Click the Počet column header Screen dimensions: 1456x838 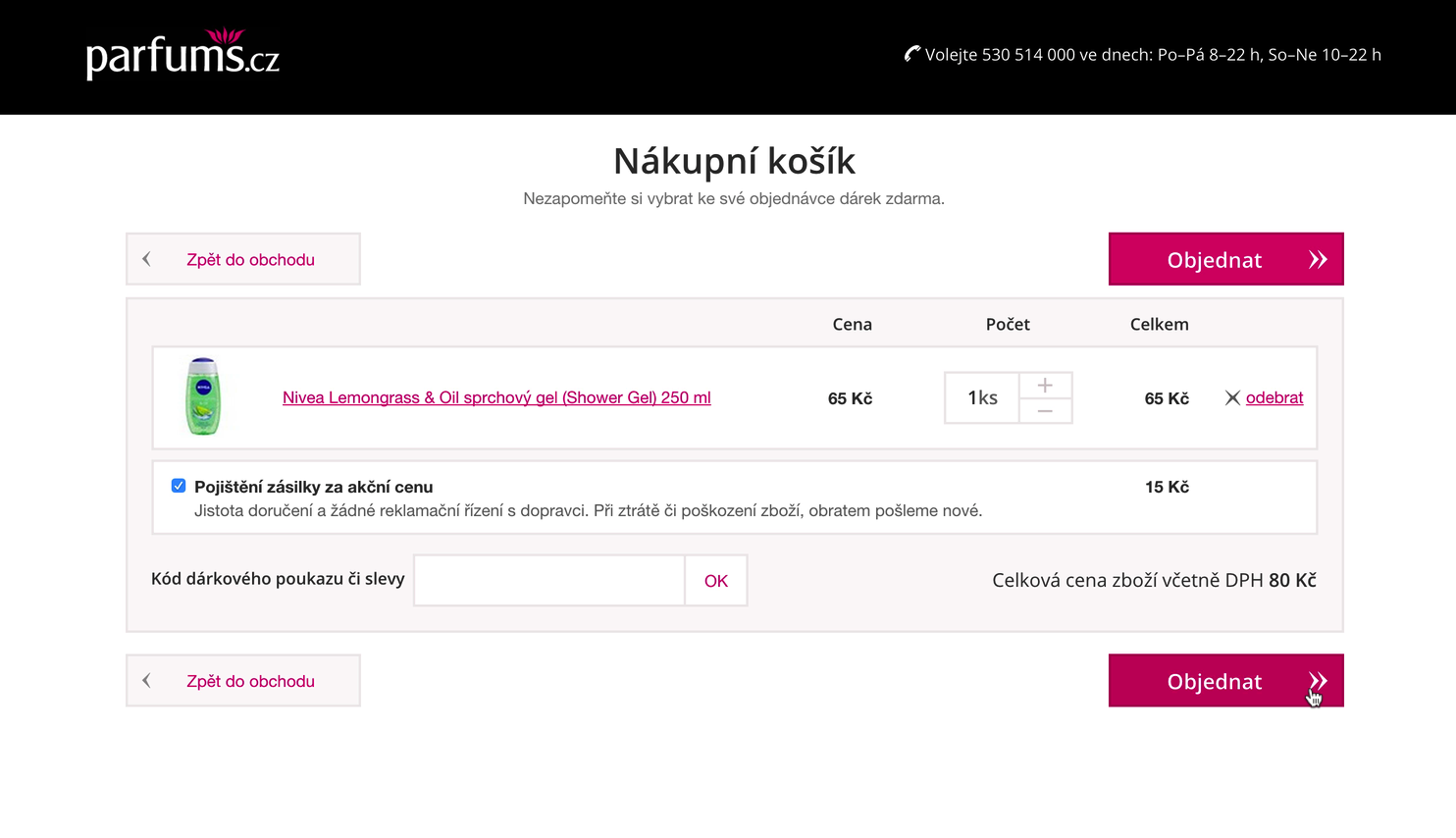point(1008,324)
